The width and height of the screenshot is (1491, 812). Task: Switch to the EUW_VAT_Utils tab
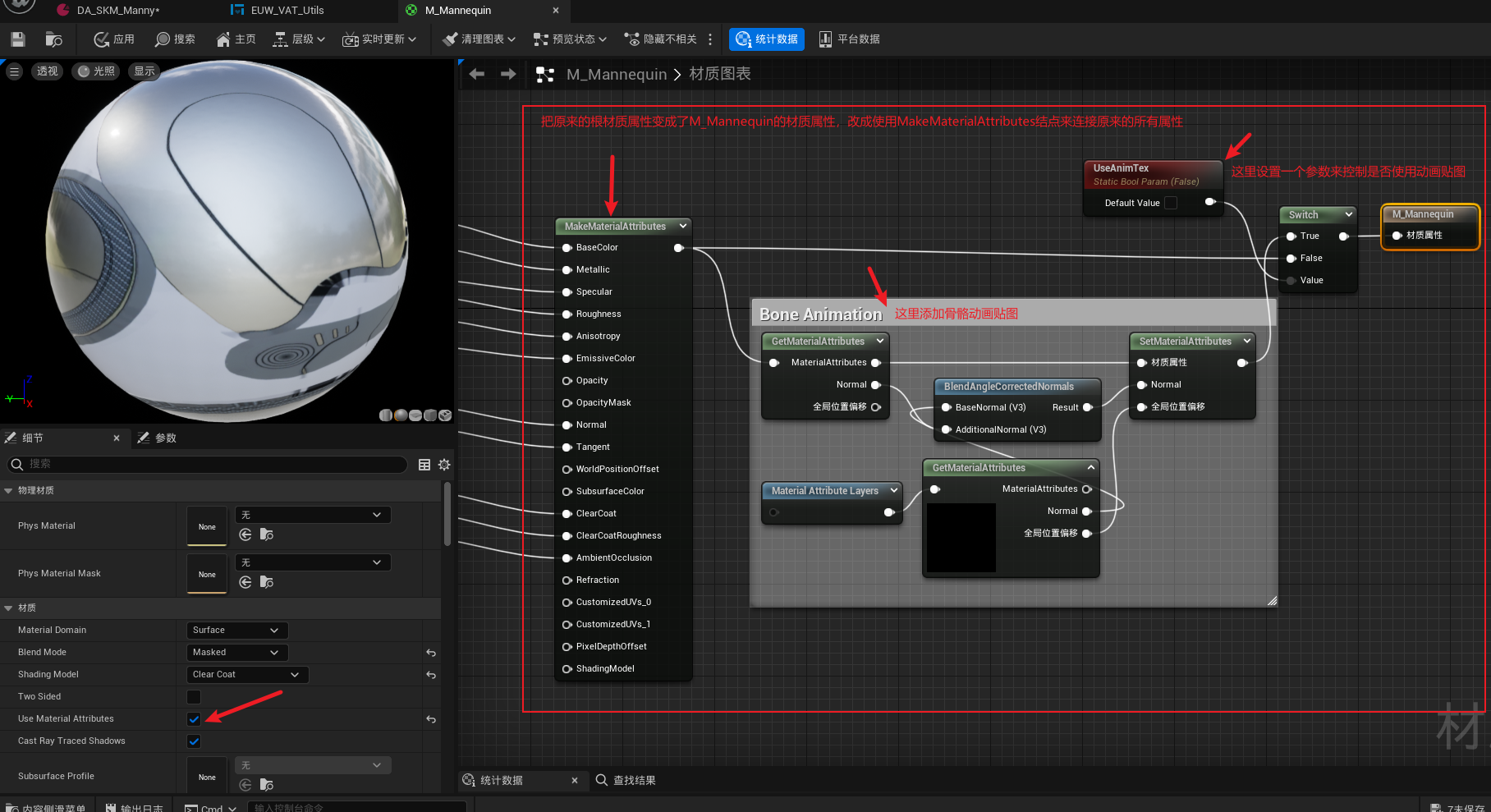pyautogui.click(x=287, y=11)
